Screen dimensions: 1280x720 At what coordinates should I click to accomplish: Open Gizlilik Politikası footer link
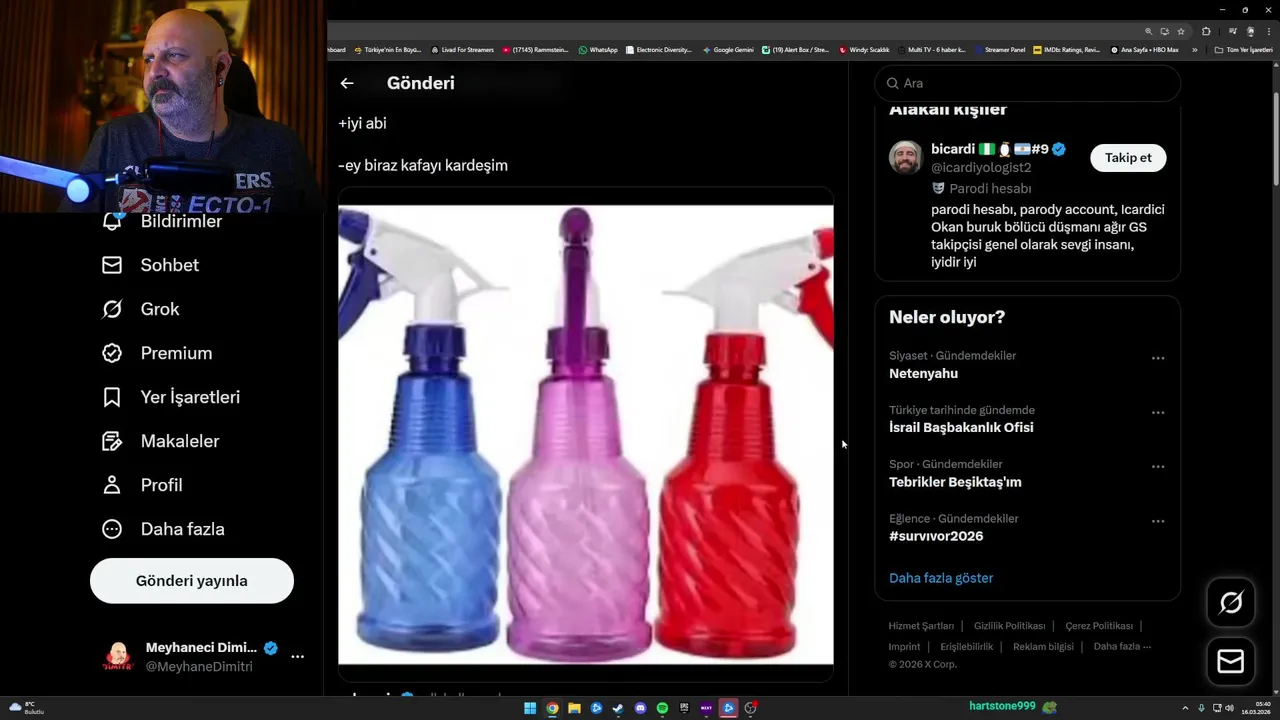tap(1009, 626)
